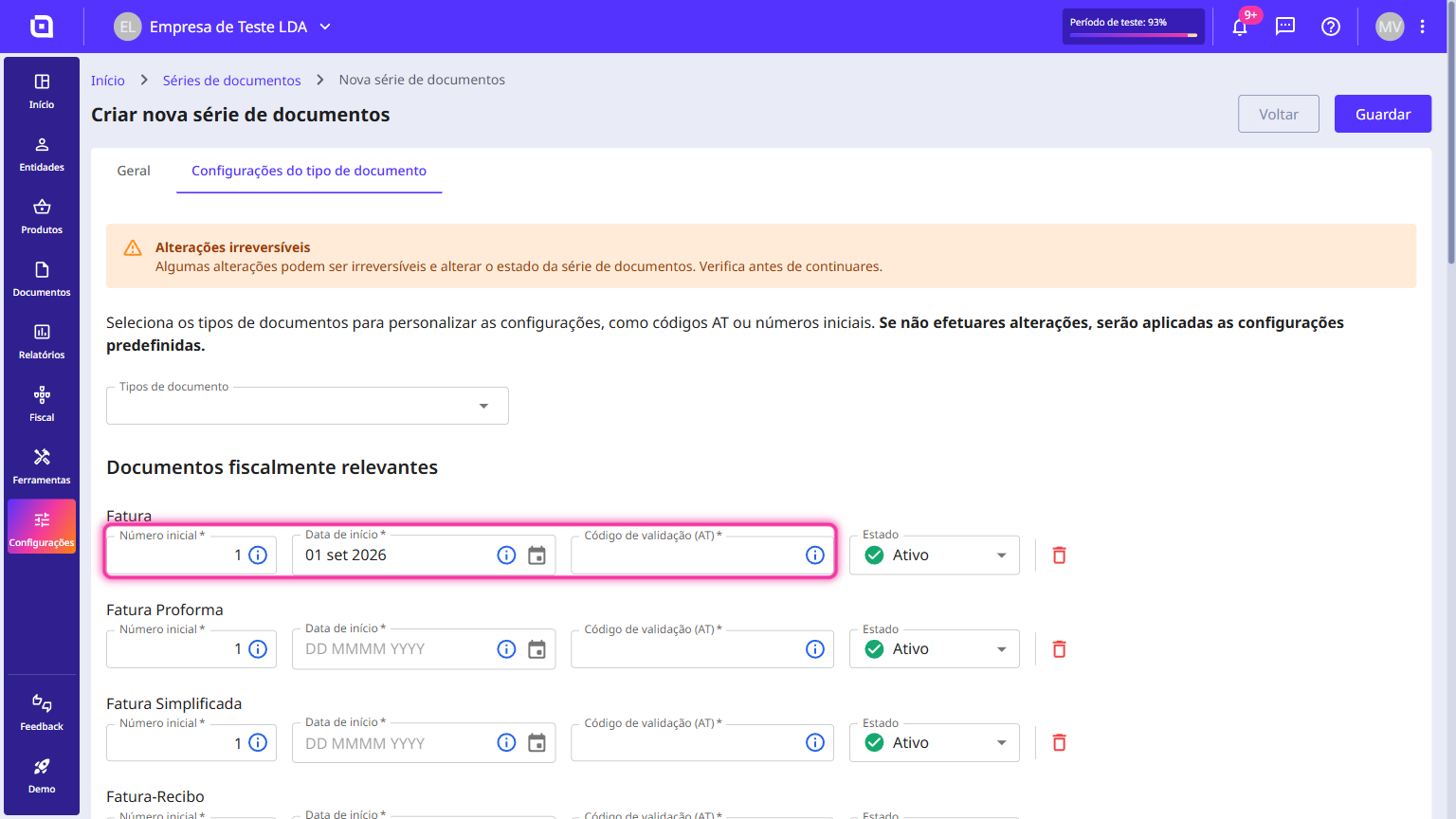Click the Período de teste progress bar

pyautogui.click(x=1134, y=35)
